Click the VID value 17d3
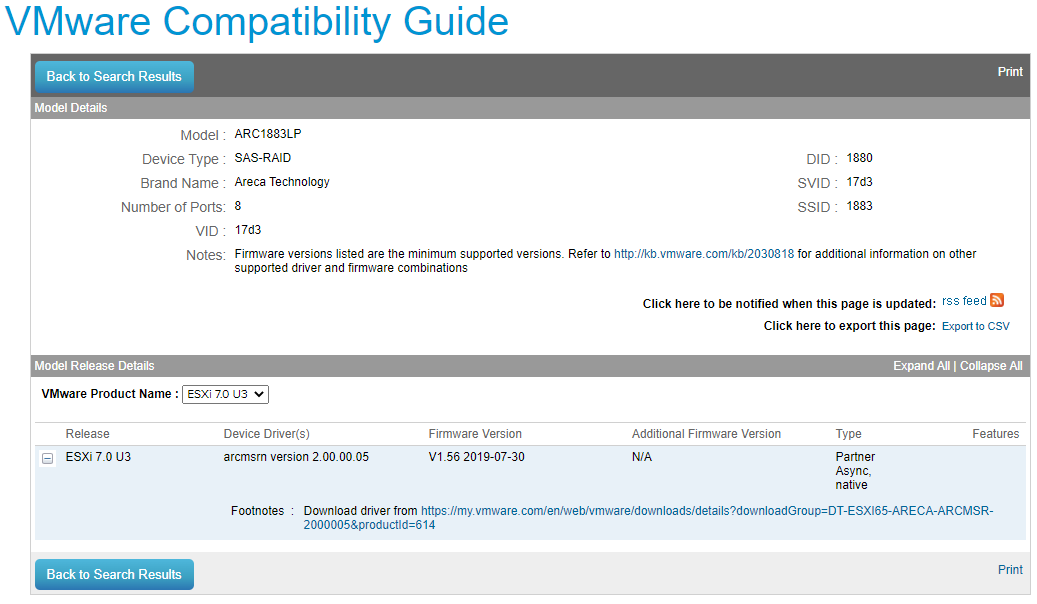This screenshot has height=604, width=1037. 248,230
